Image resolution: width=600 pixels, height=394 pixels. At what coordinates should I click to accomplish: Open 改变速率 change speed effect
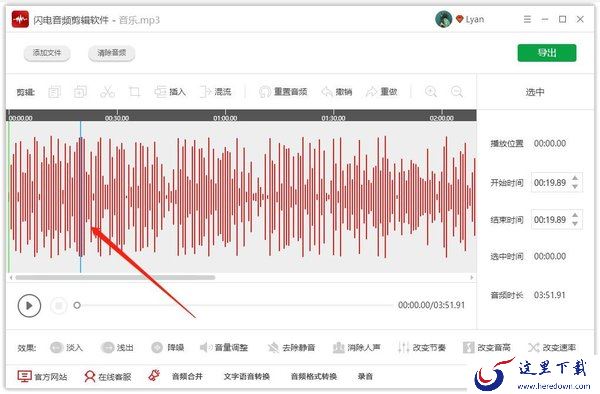click(552, 347)
